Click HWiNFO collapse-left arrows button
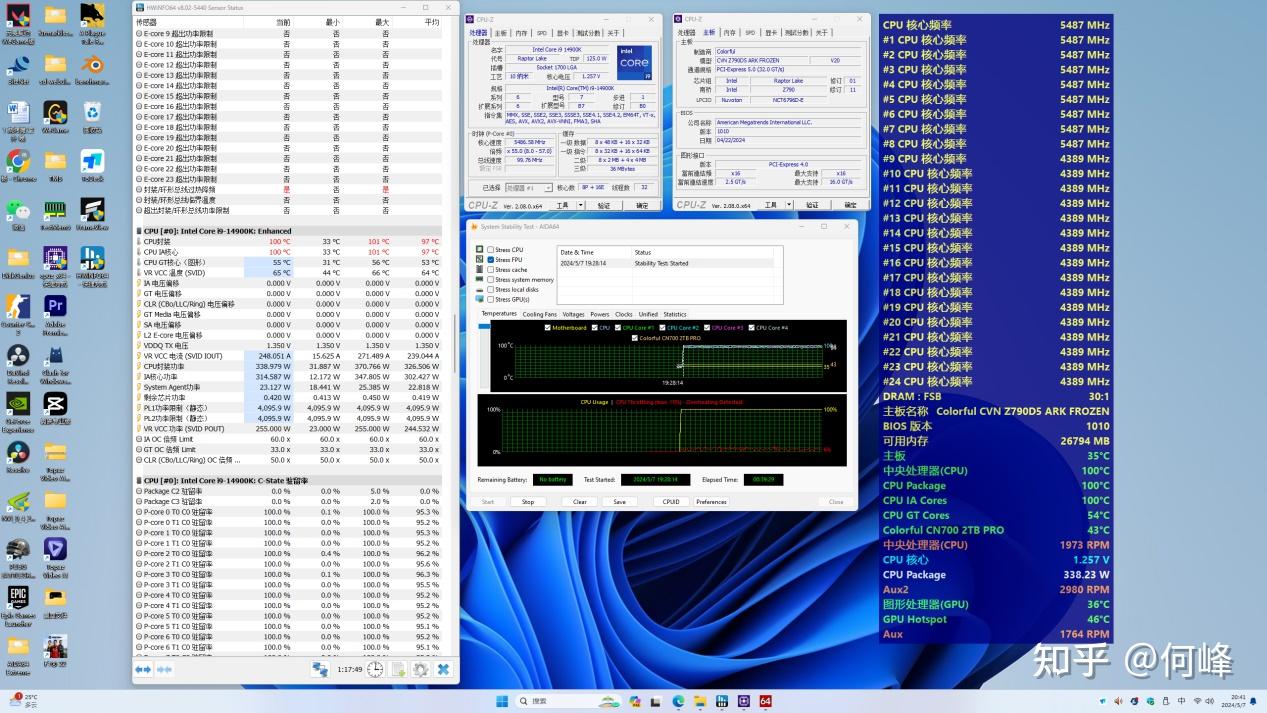 (143, 669)
